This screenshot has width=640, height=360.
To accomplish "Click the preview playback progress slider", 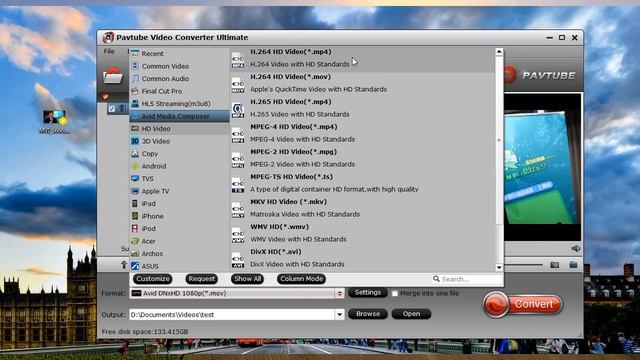I will coord(524,265).
